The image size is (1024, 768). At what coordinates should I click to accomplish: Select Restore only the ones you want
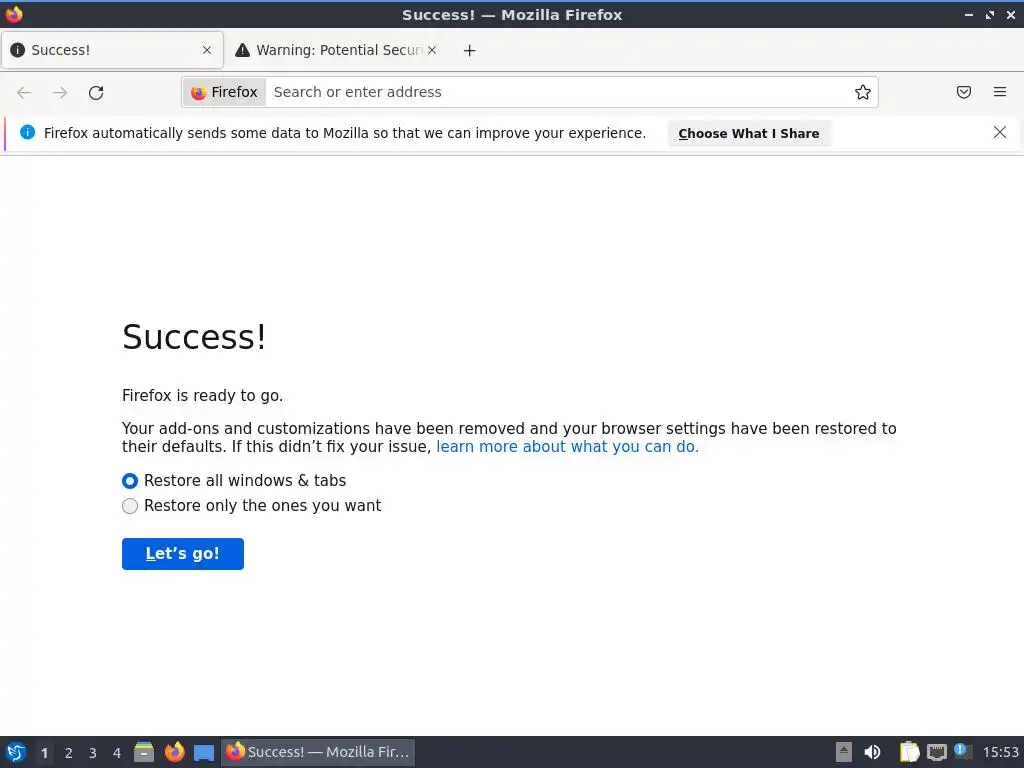[130, 506]
